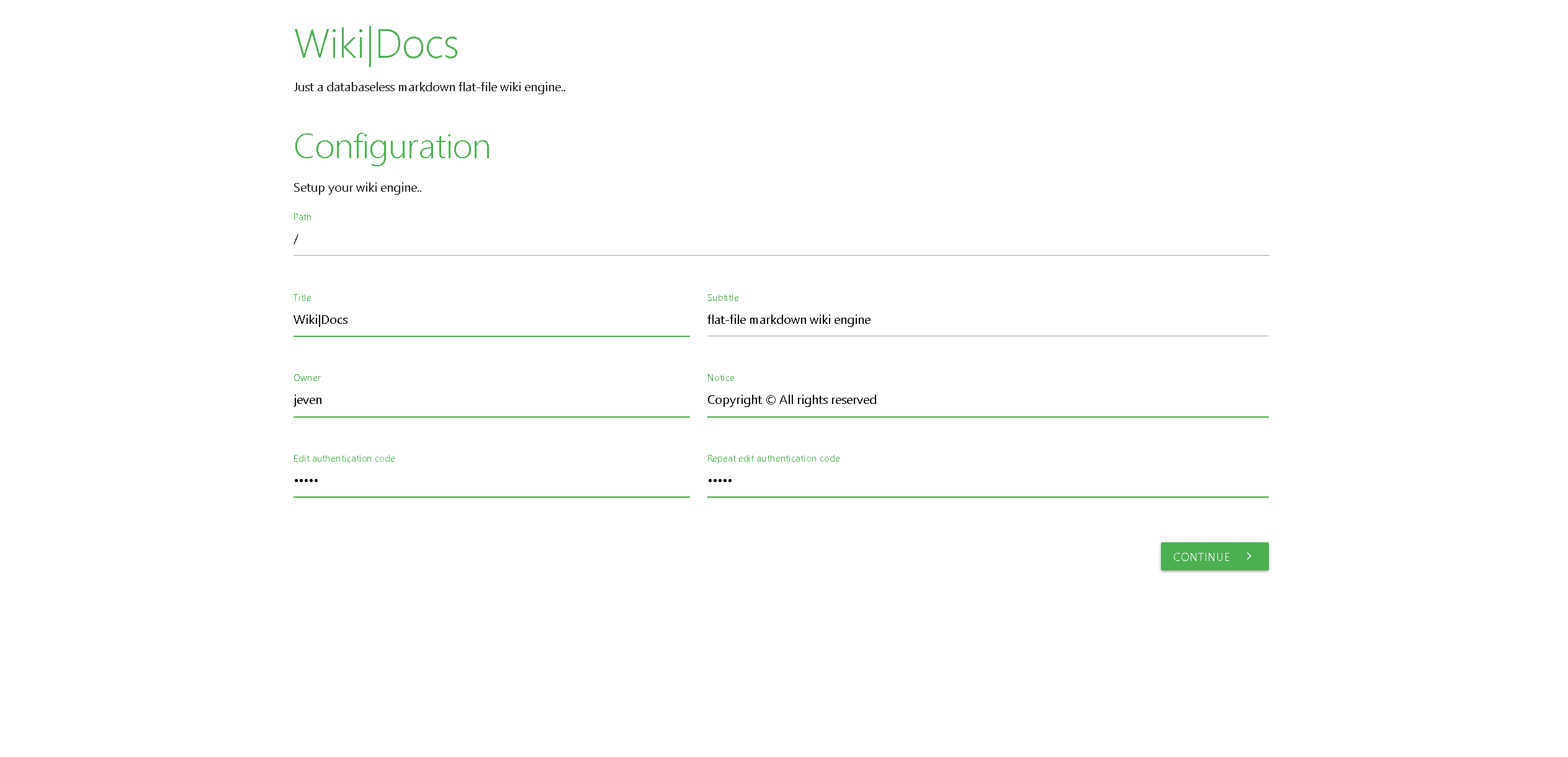Select the Subtitle text field

click(987, 320)
